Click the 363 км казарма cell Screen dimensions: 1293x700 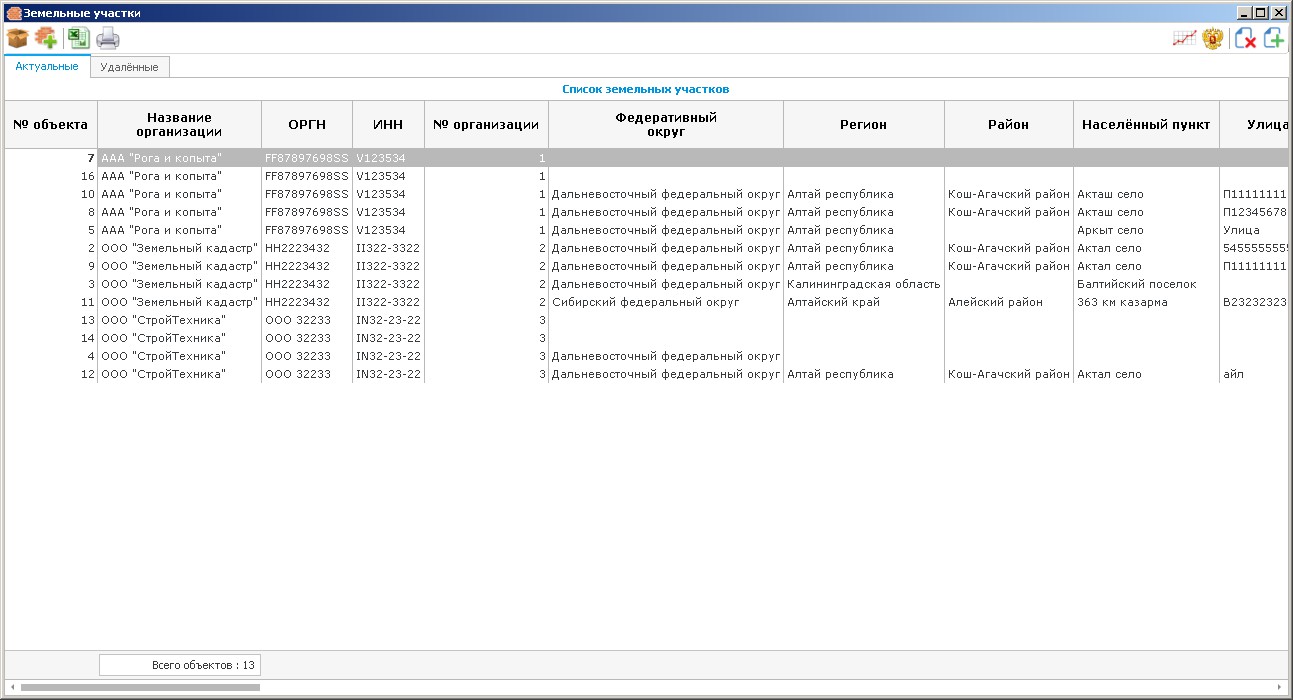coord(1146,302)
